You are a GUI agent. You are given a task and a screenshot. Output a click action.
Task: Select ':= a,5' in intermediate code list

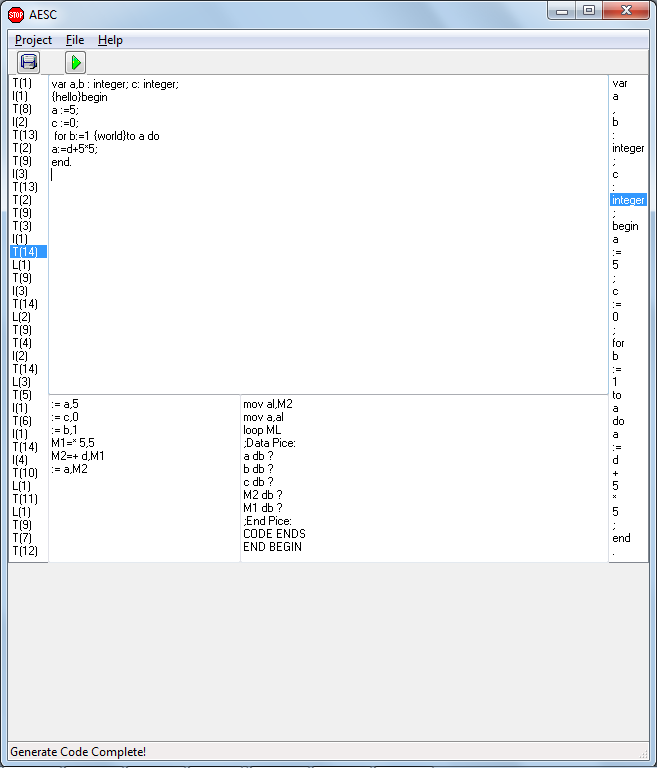pyautogui.click(x=65, y=404)
